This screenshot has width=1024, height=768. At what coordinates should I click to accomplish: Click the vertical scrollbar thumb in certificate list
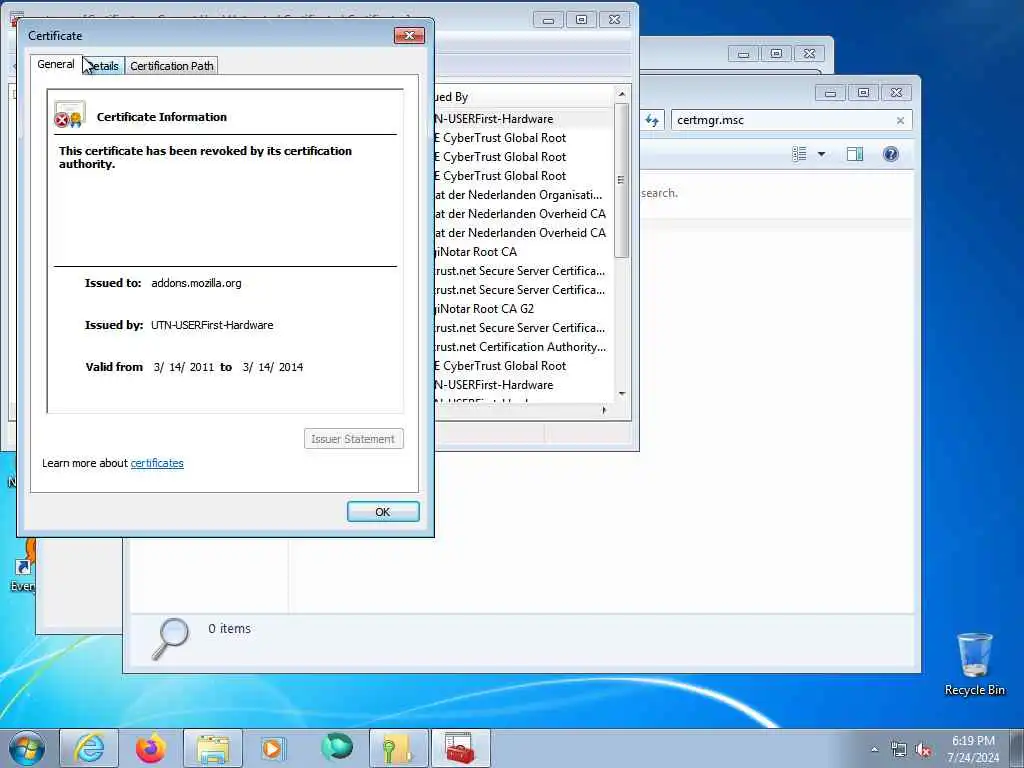622,180
